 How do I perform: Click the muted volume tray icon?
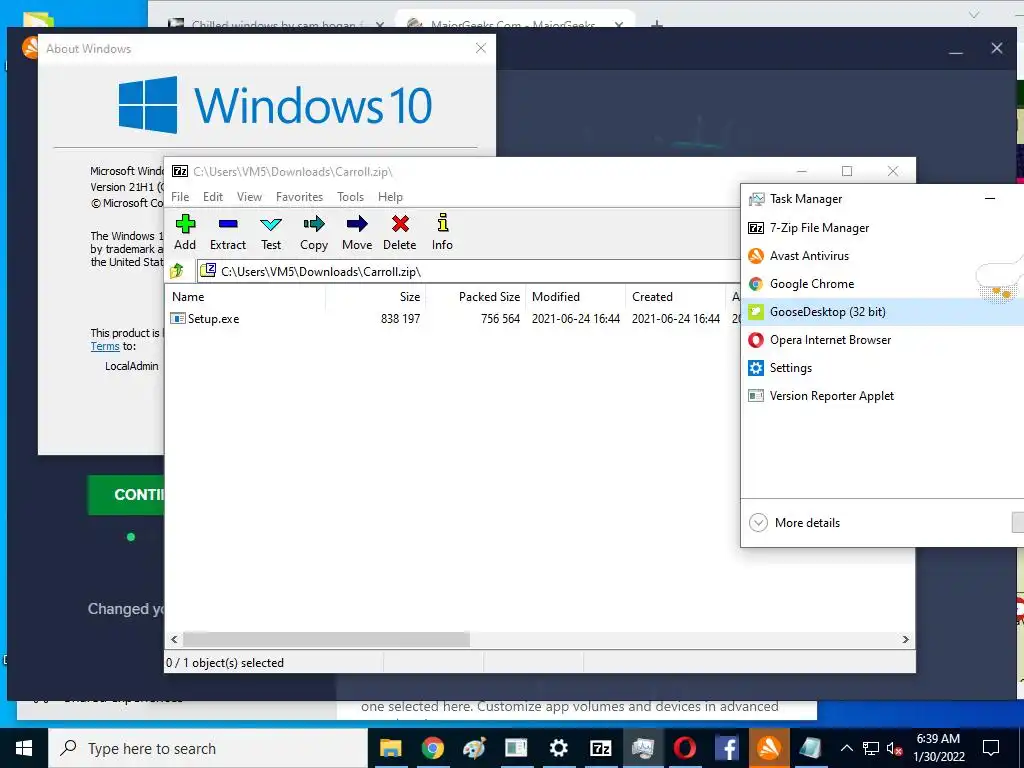coord(895,748)
